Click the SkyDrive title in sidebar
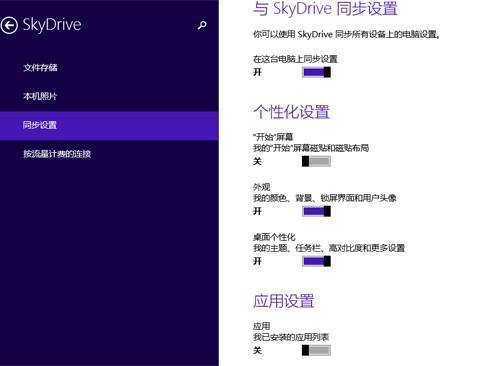The image size is (500, 366). point(52,25)
